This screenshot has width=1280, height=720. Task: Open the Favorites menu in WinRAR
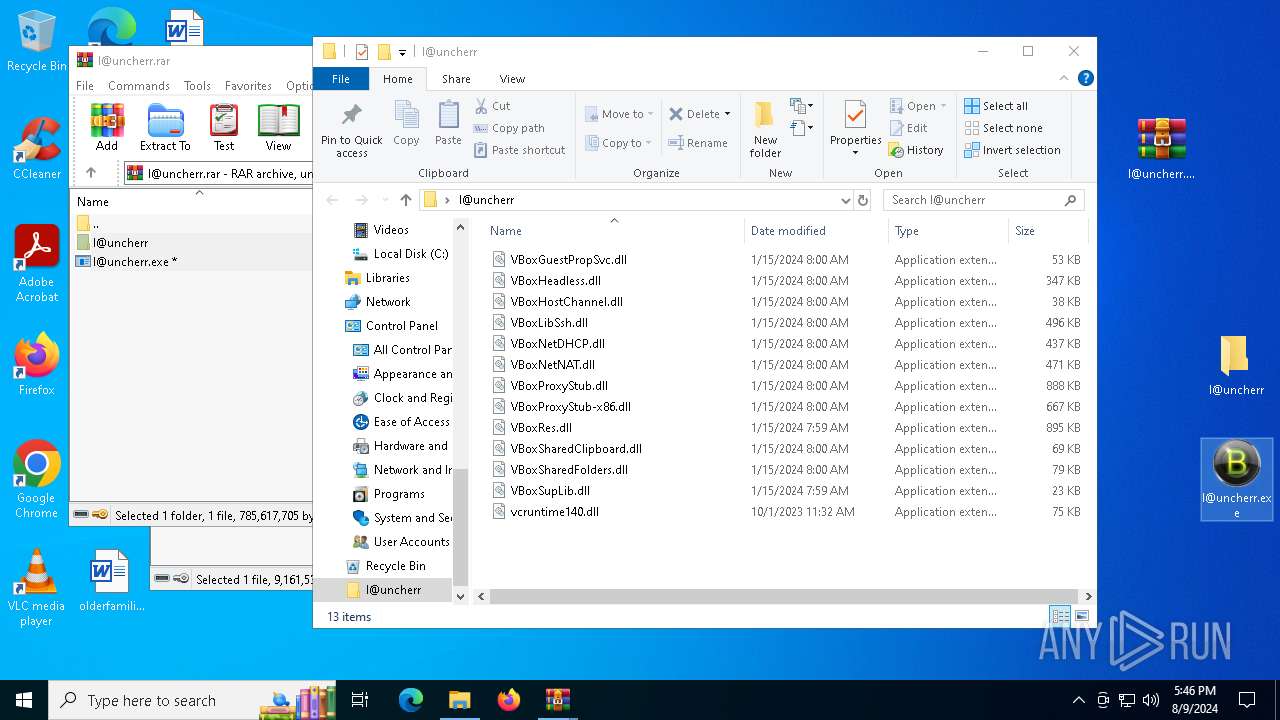coord(248,86)
